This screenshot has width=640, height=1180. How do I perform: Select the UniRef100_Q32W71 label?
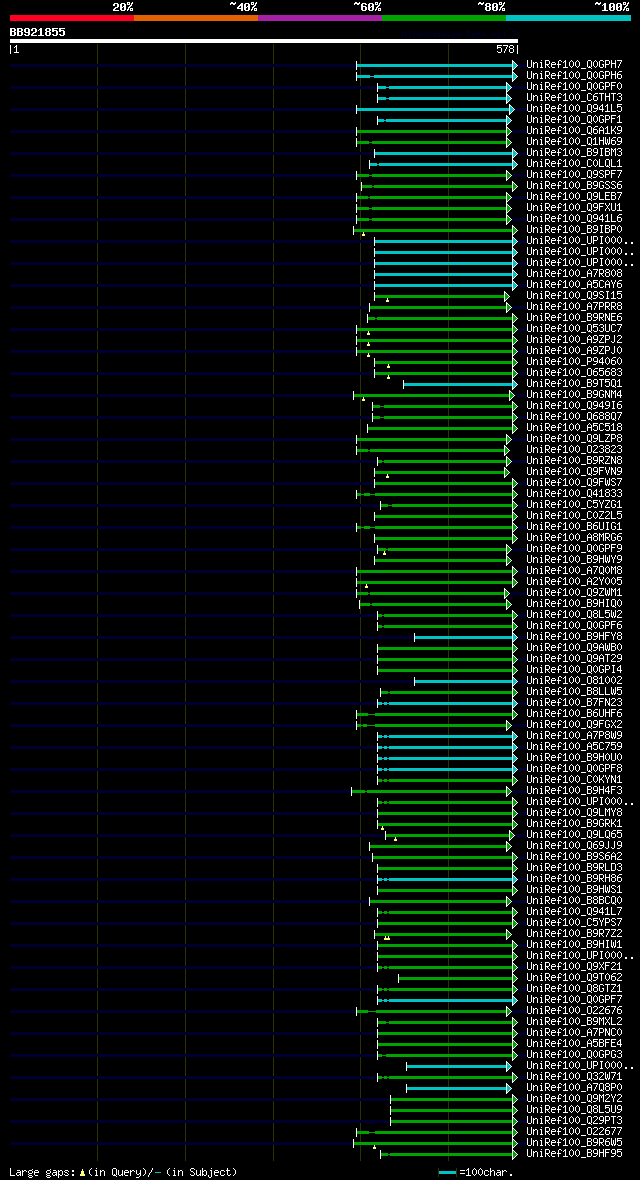pyautogui.click(x=574, y=1076)
